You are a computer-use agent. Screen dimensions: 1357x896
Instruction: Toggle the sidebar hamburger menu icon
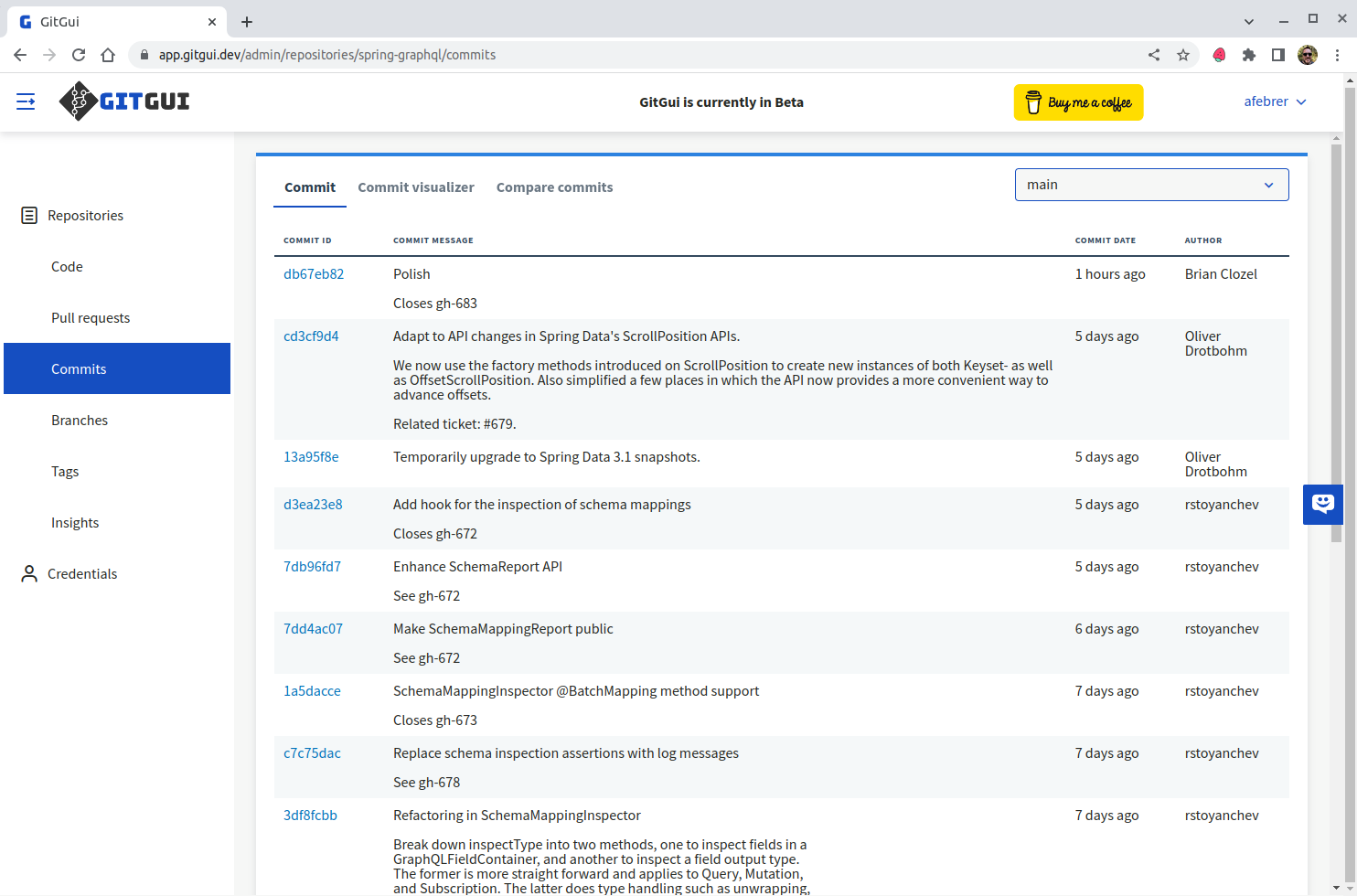pos(26,101)
